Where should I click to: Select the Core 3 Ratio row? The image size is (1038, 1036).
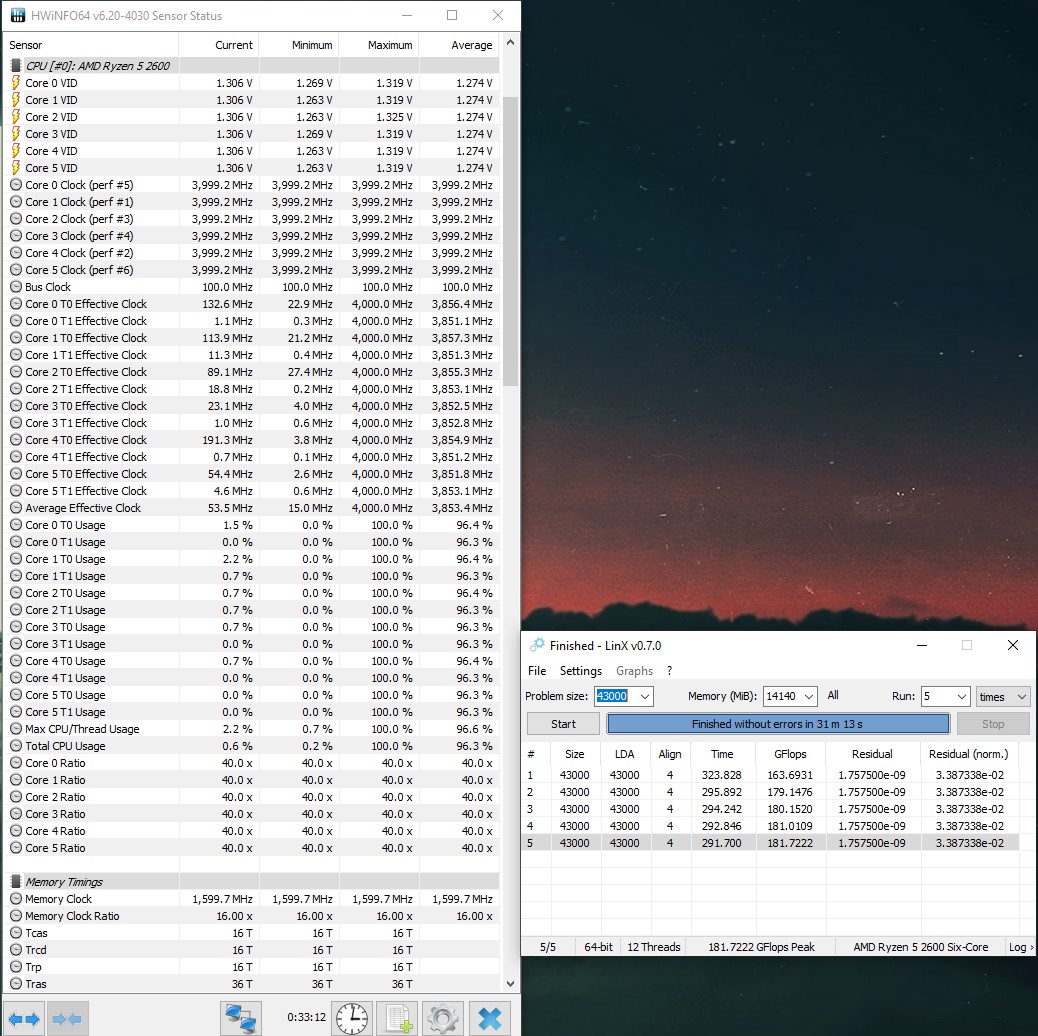point(252,814)
